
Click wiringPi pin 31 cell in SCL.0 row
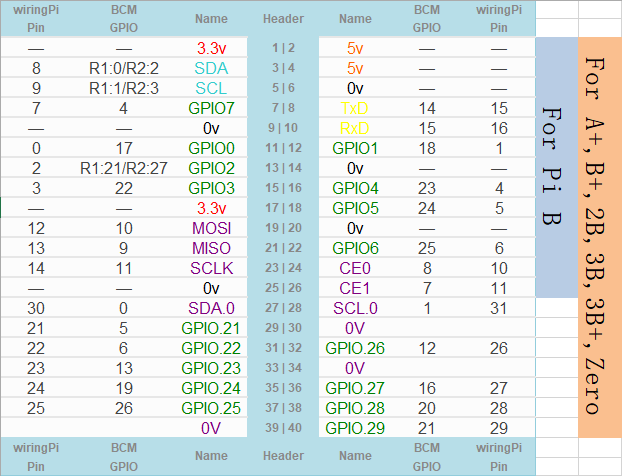[x=499, y=308]
